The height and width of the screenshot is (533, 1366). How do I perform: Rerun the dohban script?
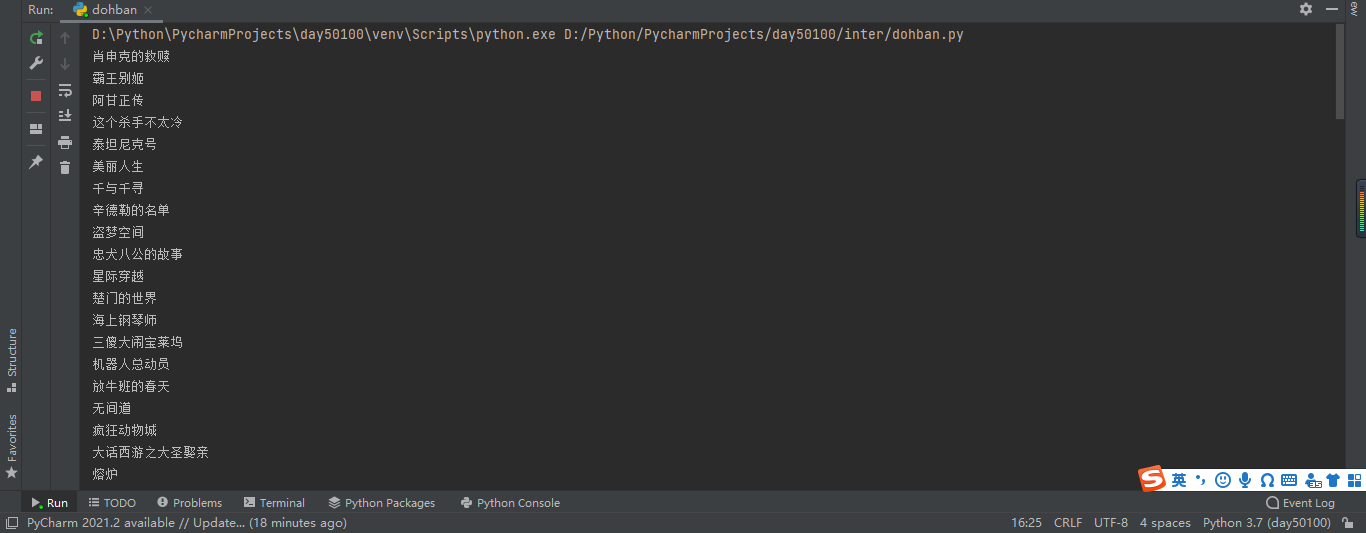[36, 38]
